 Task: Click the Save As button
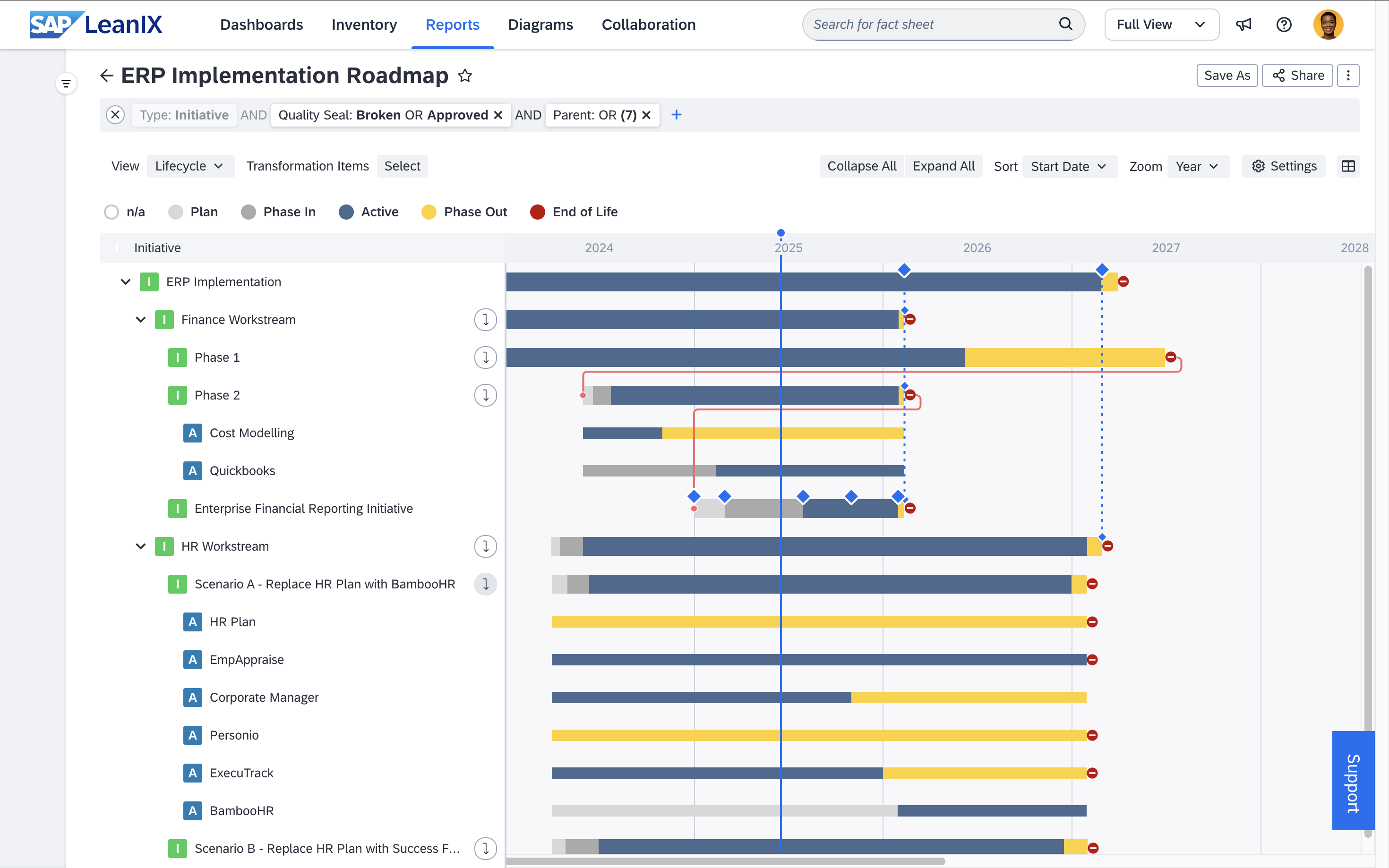point(1226,76)
